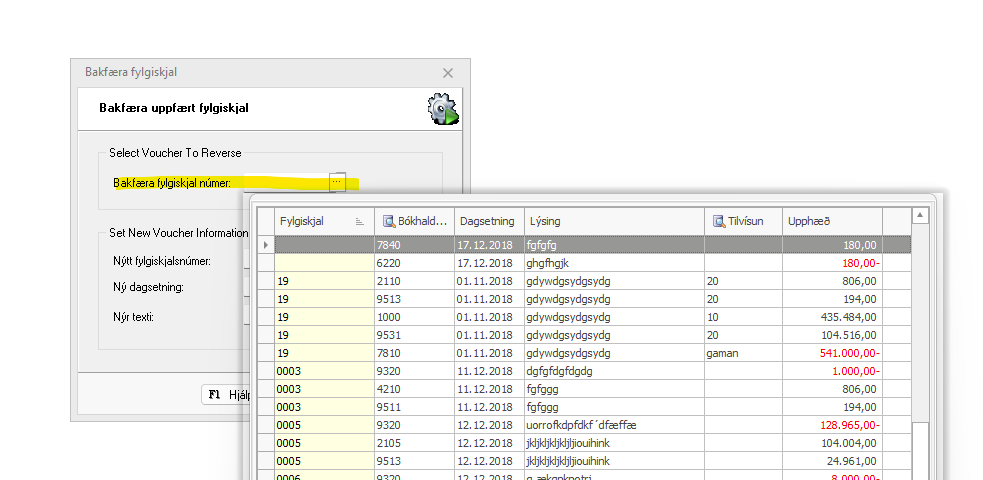
Task: Click the search icon in Bókhald column header
Action: point(389,221)
